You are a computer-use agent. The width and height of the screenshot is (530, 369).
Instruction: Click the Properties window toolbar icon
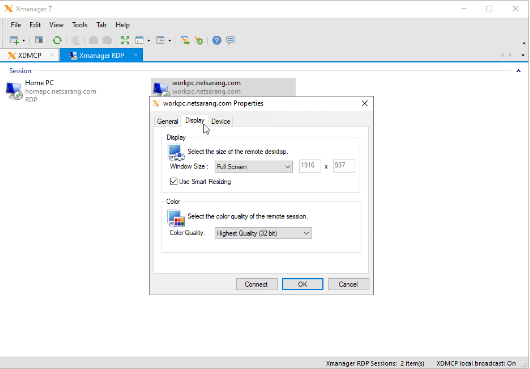coord(39,40)
